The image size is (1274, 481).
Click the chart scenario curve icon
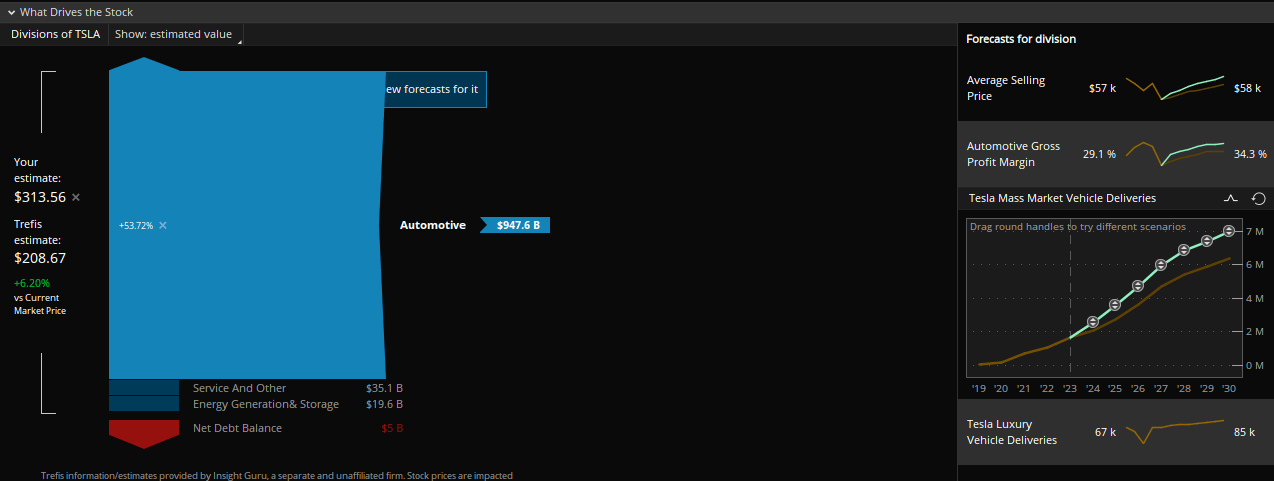[1231, 198]
